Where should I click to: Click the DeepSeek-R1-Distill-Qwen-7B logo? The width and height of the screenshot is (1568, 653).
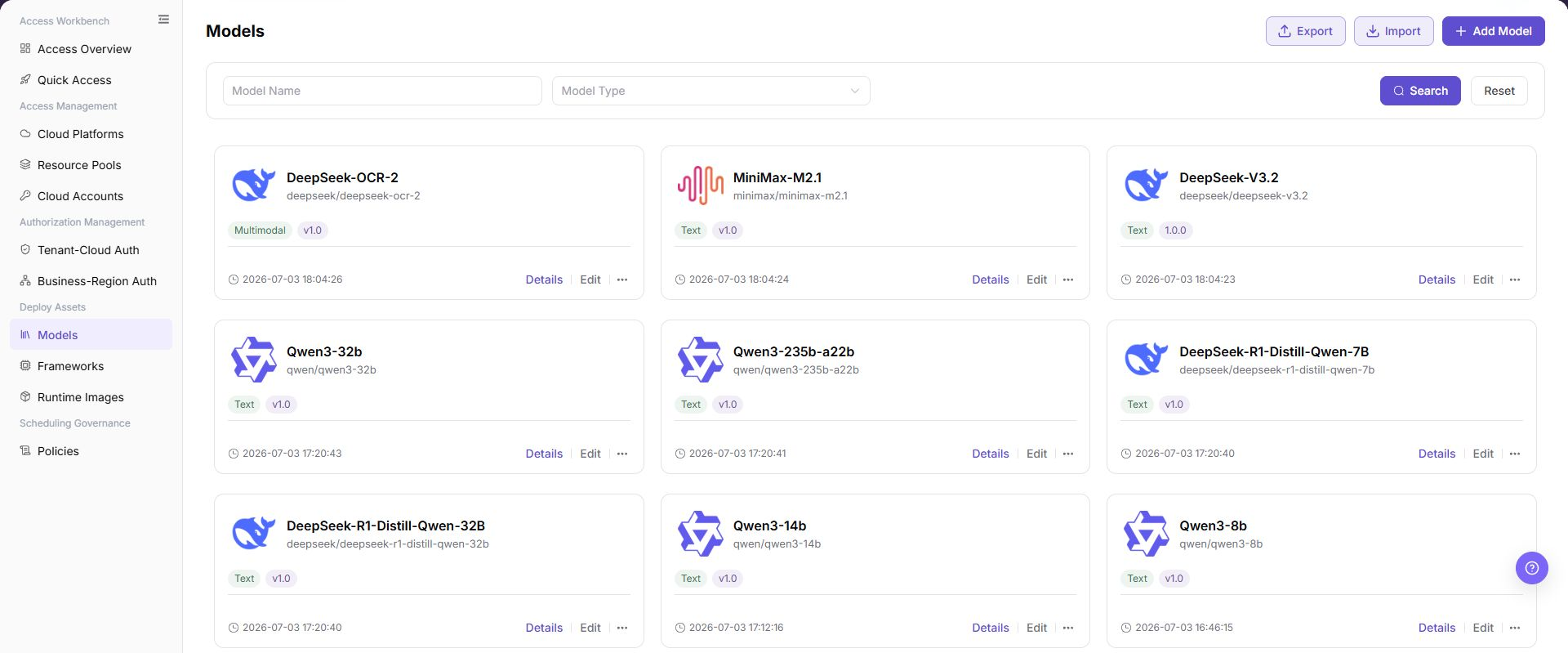[x=1147, y=359]
